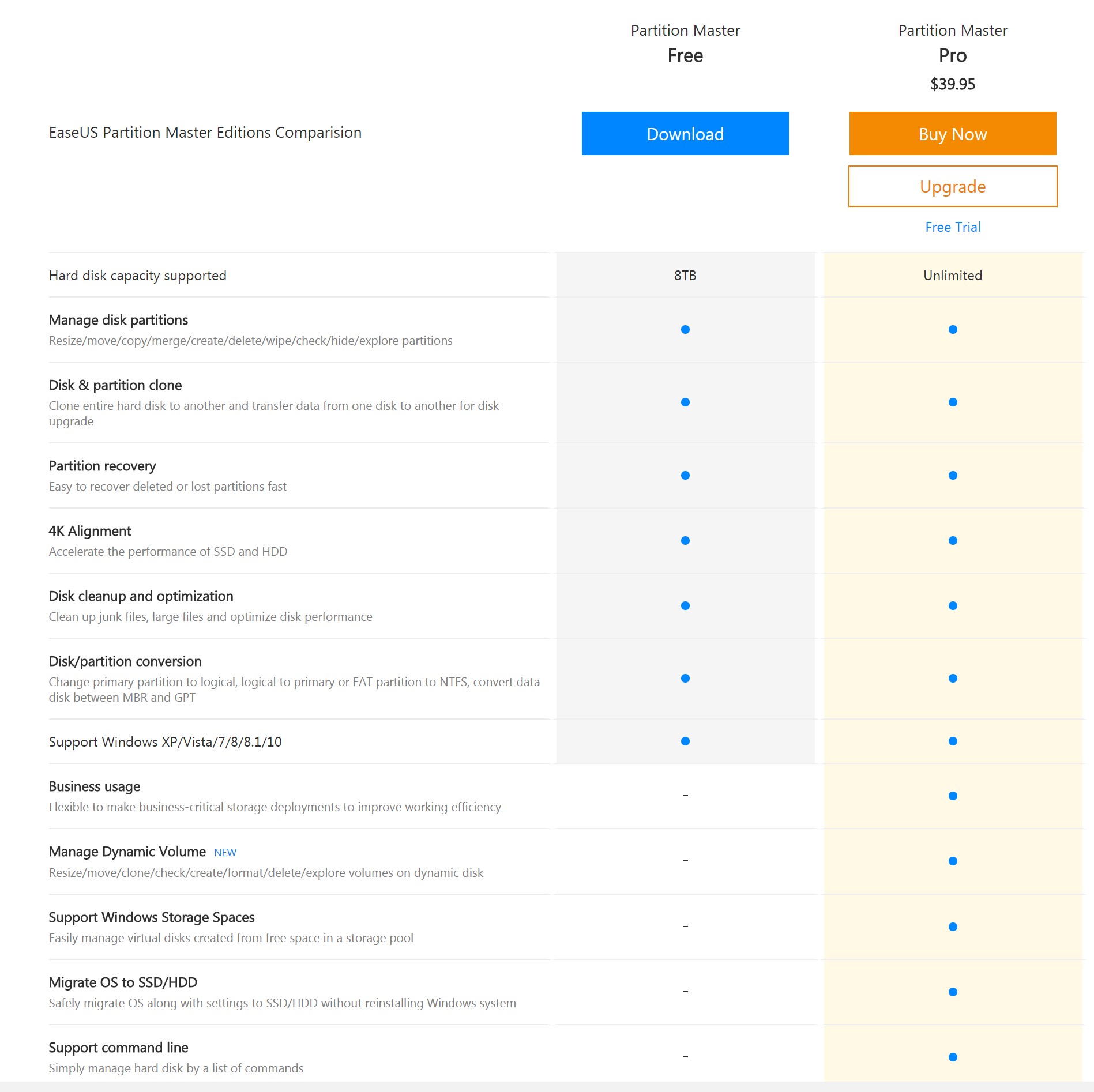Click the Pro price $39.95
Viewport: 1094px width, 1092px height.
(x=952, y=84)
